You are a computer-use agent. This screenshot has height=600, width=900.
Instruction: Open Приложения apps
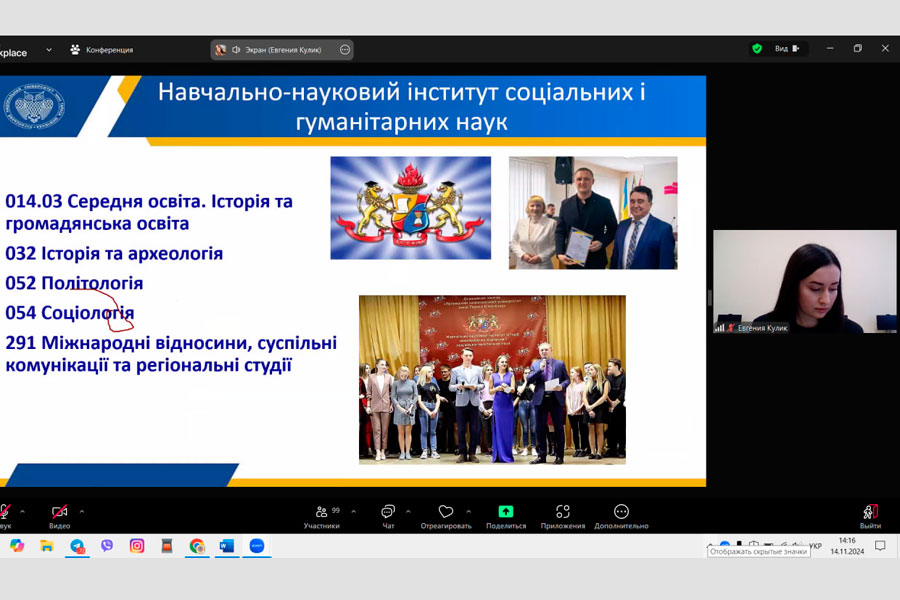coord(562,516)
